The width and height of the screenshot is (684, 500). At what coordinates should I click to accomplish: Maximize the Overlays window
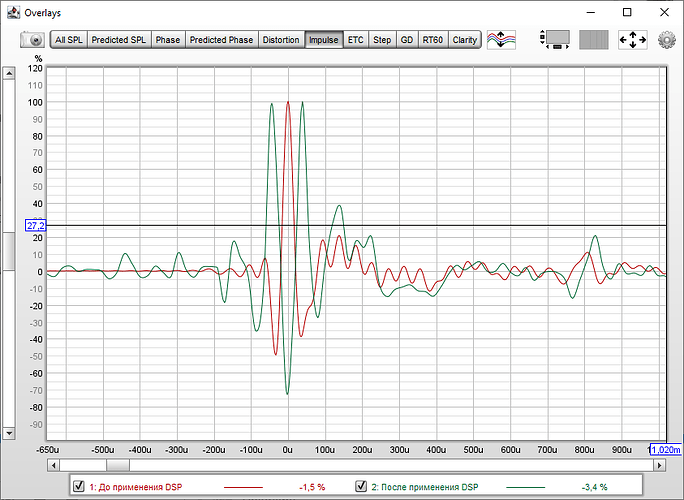(x=627, y=12)
